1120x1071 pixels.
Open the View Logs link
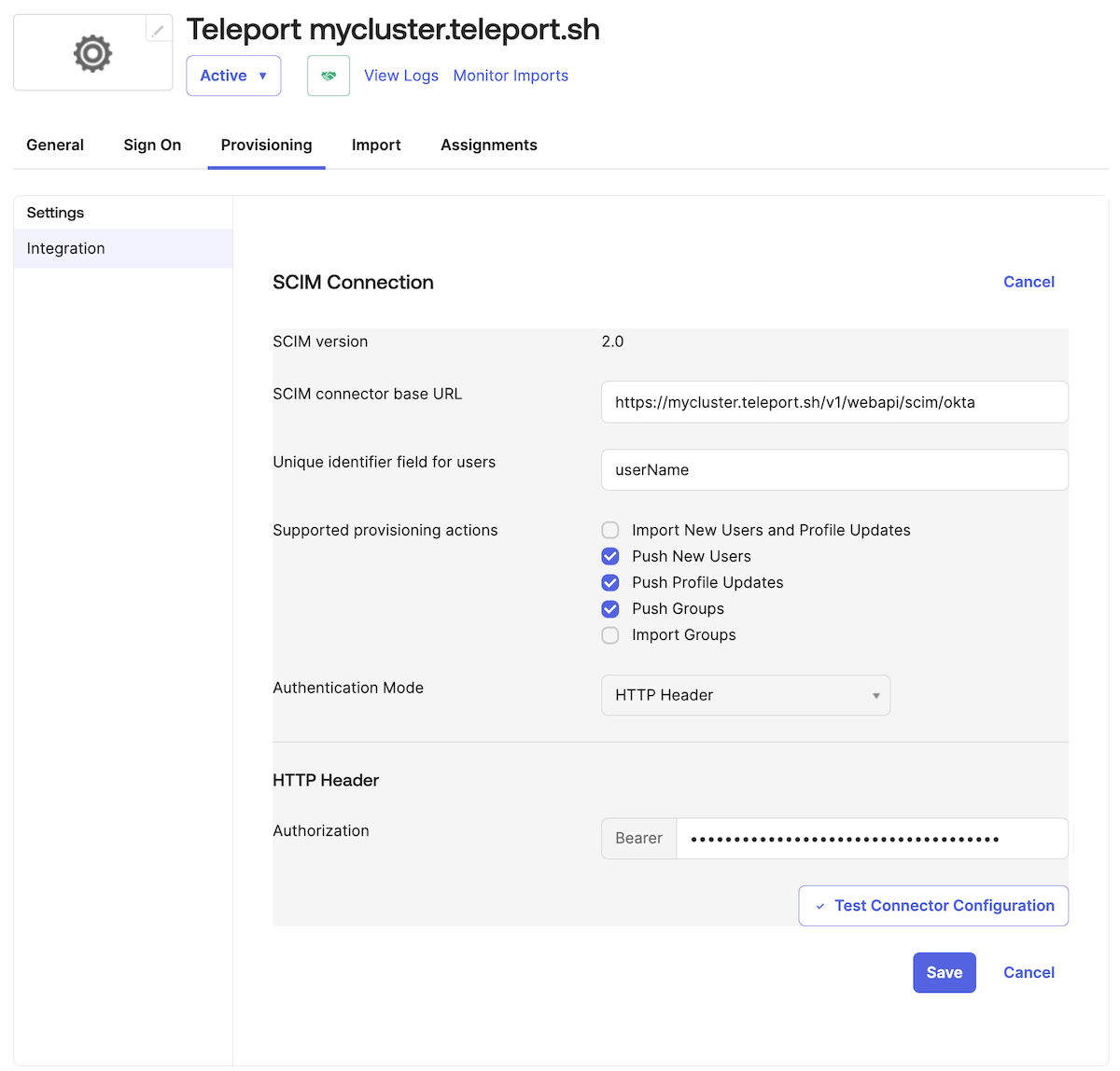400,76
